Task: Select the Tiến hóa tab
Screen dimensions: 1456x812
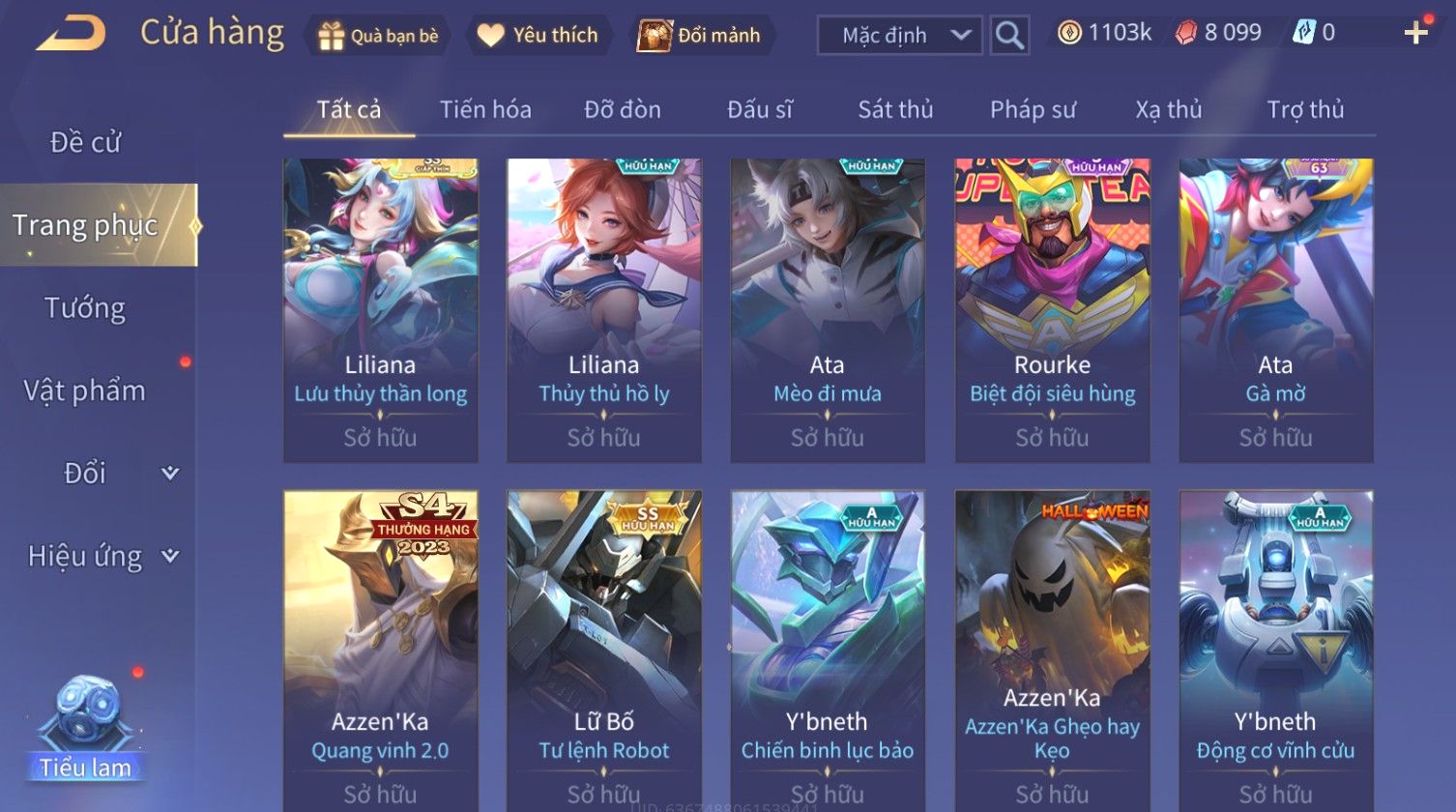Action: coord(485,109)
